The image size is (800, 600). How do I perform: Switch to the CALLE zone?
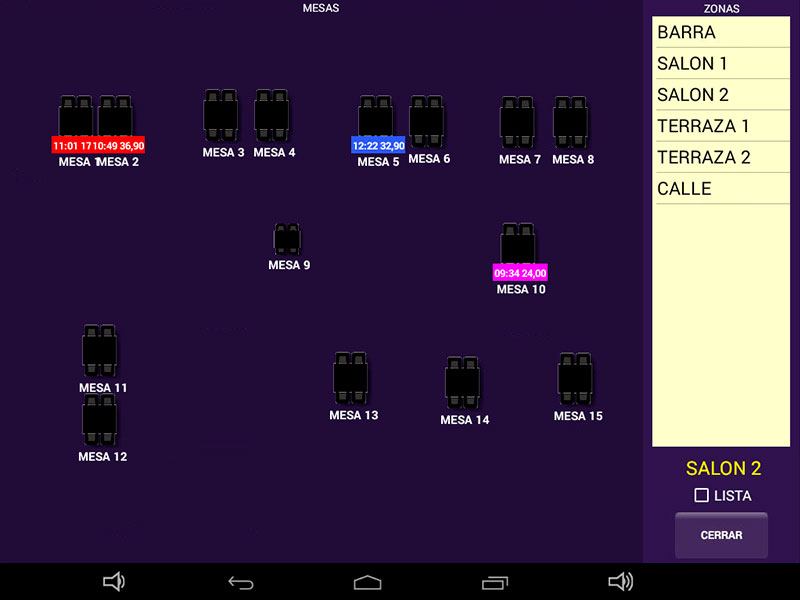(x=721, y=189)
